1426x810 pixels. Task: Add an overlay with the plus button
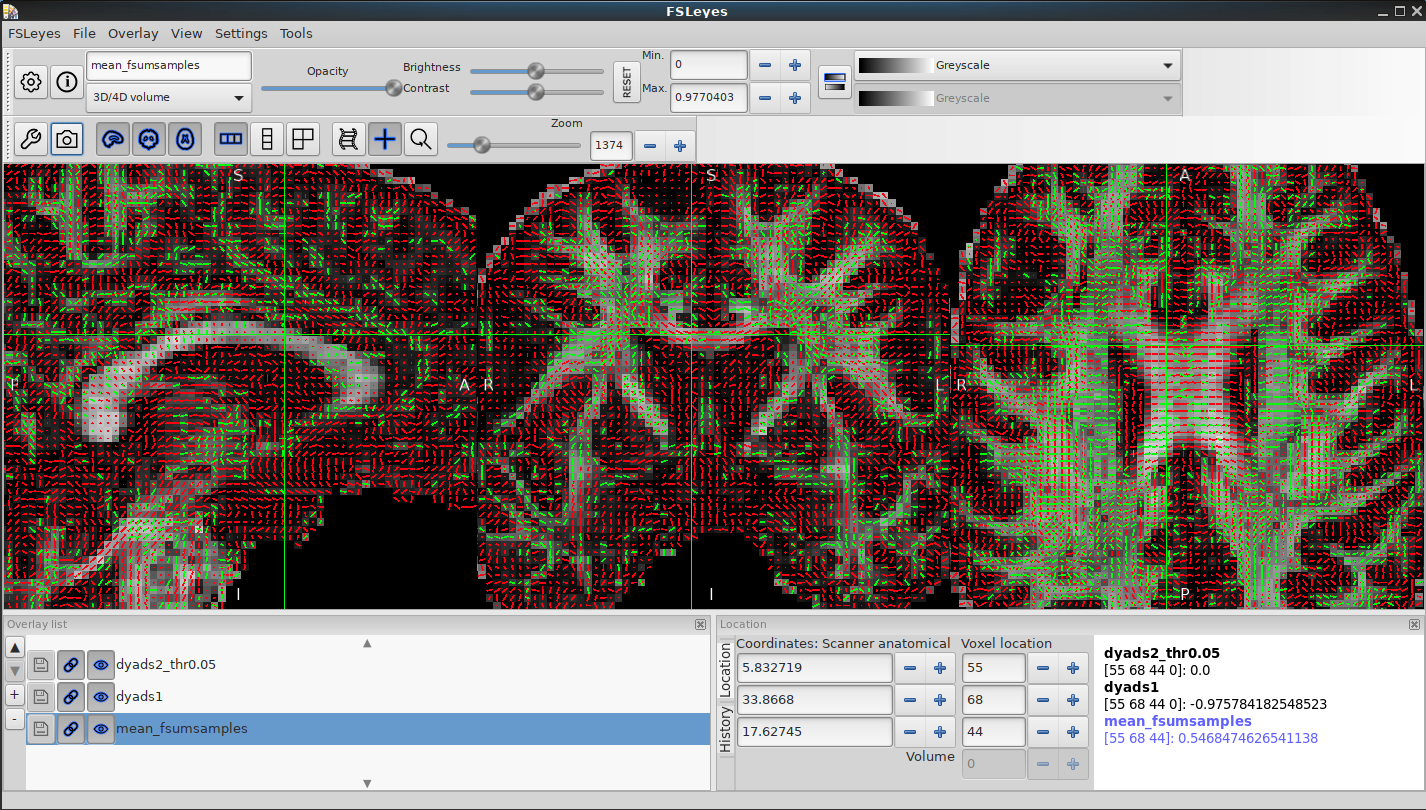tap(15, 695)
